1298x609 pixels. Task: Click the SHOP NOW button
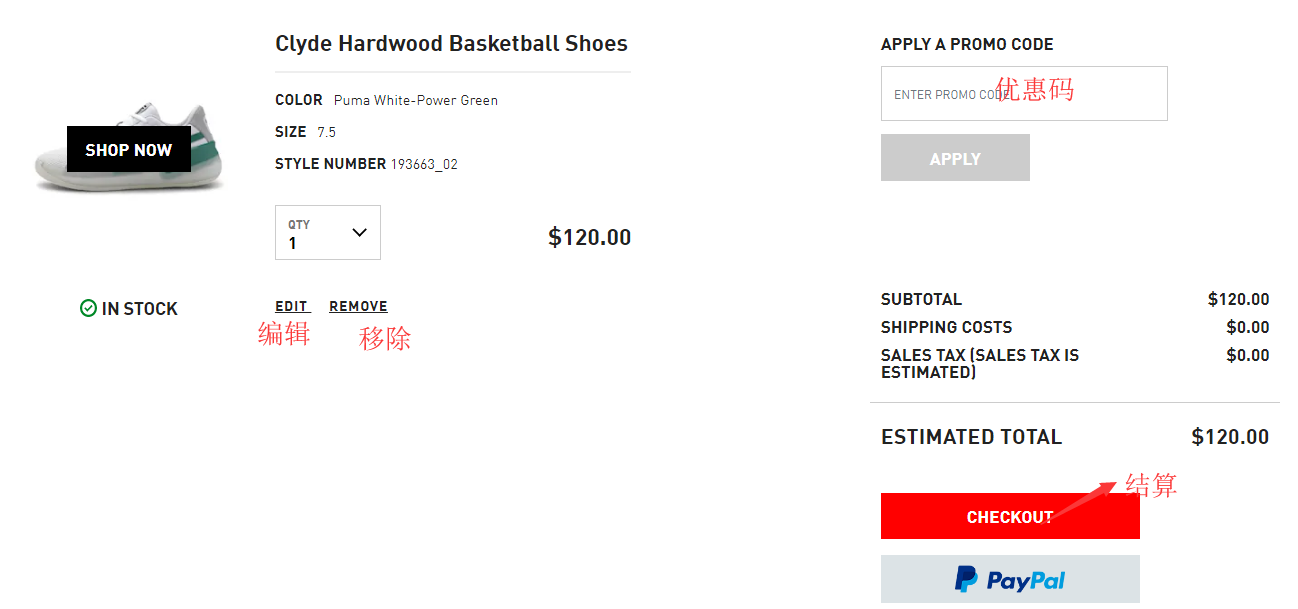[128, 150]
